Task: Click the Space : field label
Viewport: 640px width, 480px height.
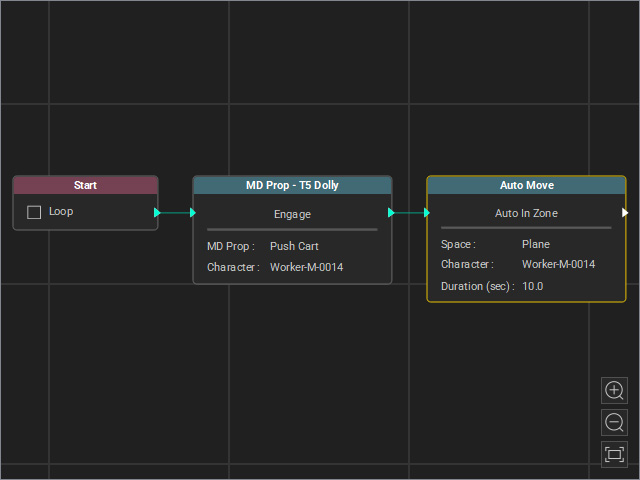Action: (458, 244)
